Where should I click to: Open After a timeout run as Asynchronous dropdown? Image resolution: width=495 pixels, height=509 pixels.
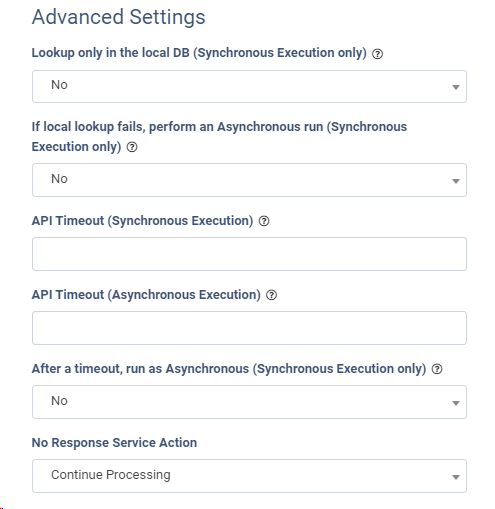[x=249, y=402]
